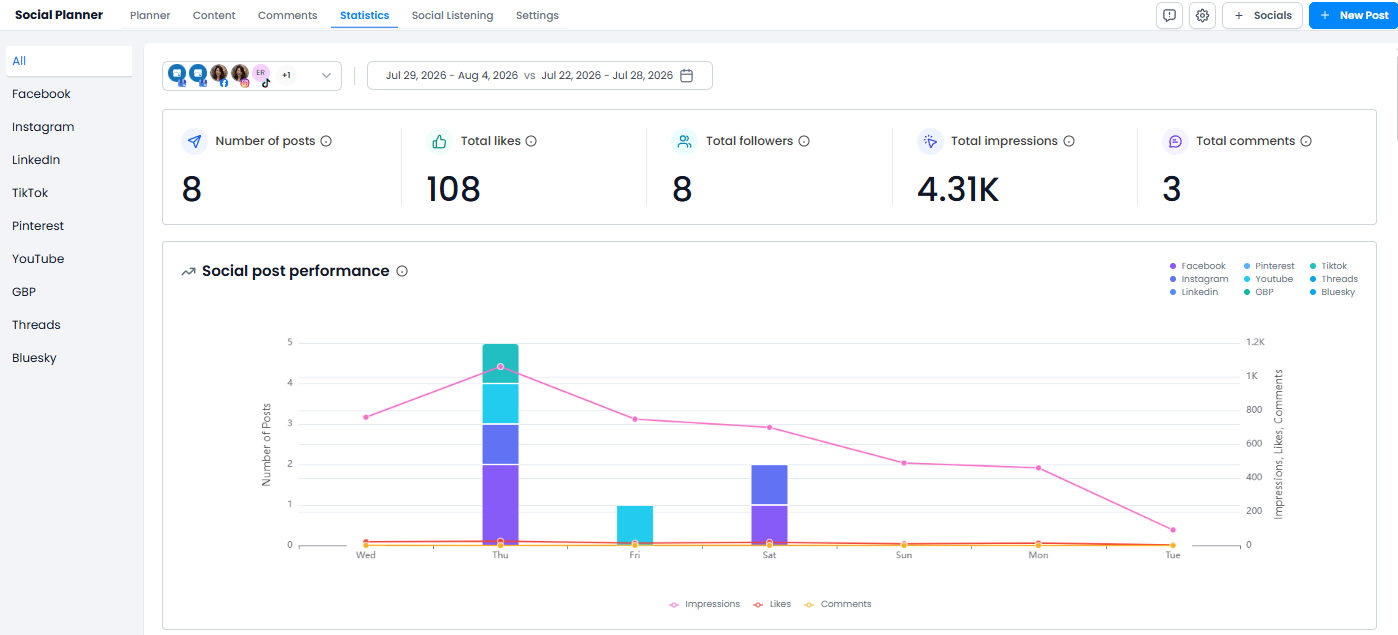Click the Tuesday impressions data point
Screen dimensions: 1398x635
(1173, 530)
